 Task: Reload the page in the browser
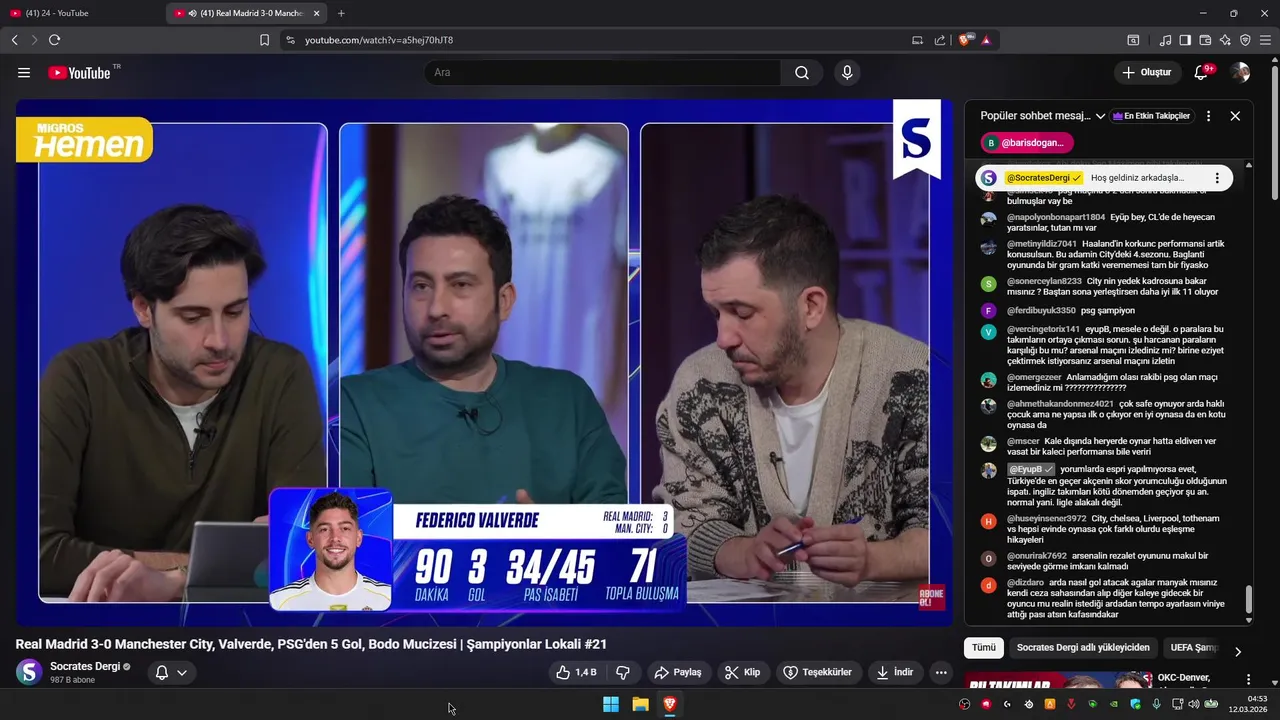54,40
